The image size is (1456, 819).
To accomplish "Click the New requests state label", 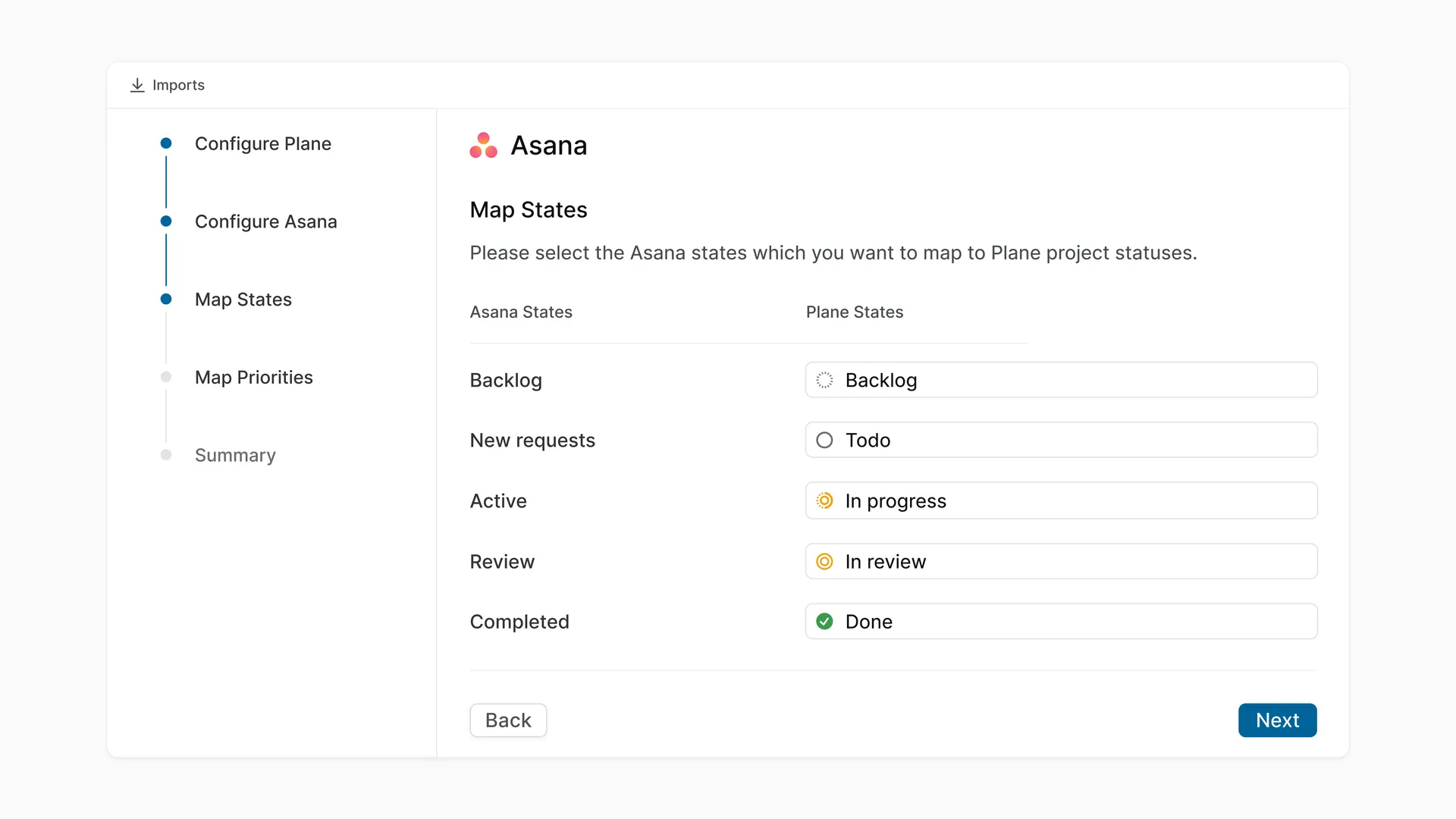I will tap(532, 440).
